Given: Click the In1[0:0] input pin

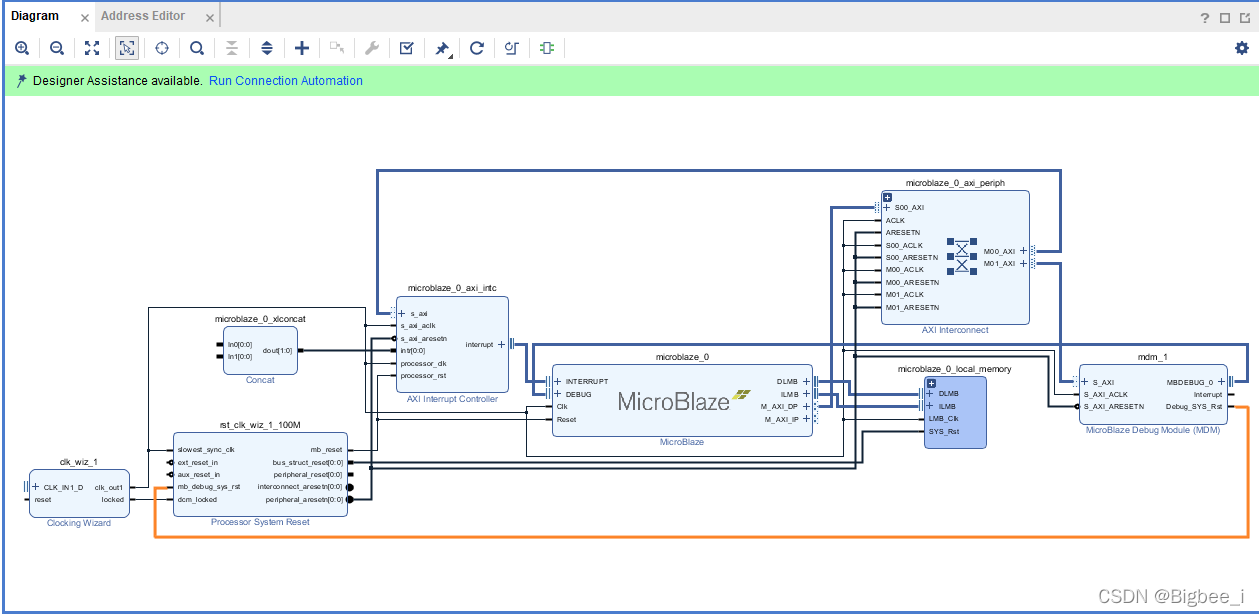Looking at the screenshot, I should 240,356.
